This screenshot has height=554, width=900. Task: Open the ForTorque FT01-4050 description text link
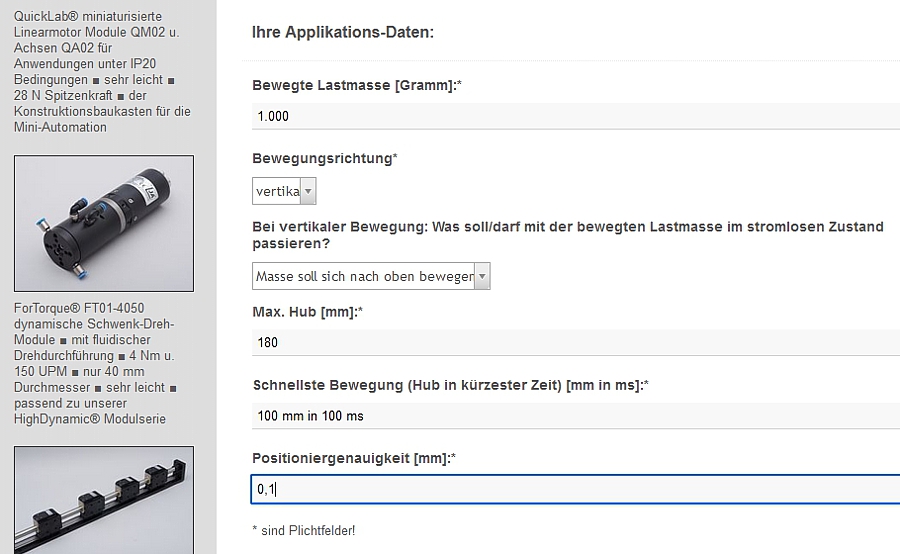tap(95, 363)
